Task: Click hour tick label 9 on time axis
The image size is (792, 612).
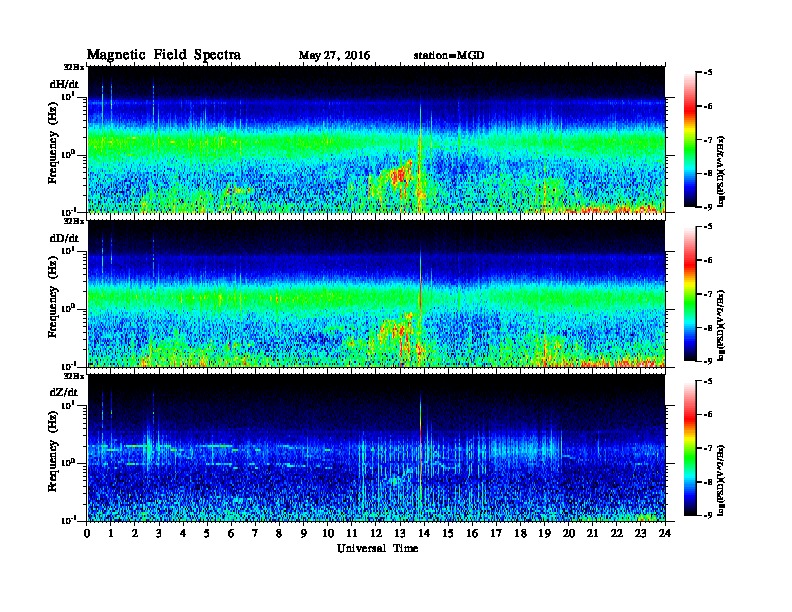Action: click(x=303, y=533)
